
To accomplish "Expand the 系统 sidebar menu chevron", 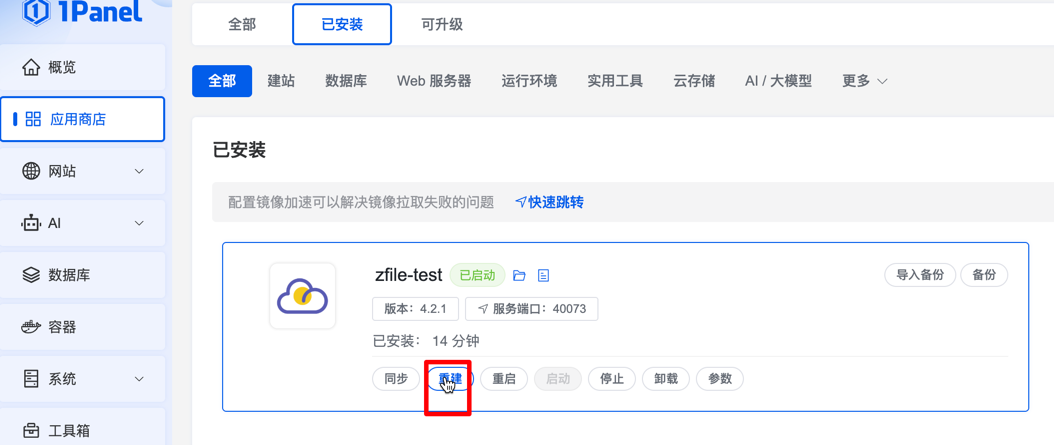I will (139, 379).
